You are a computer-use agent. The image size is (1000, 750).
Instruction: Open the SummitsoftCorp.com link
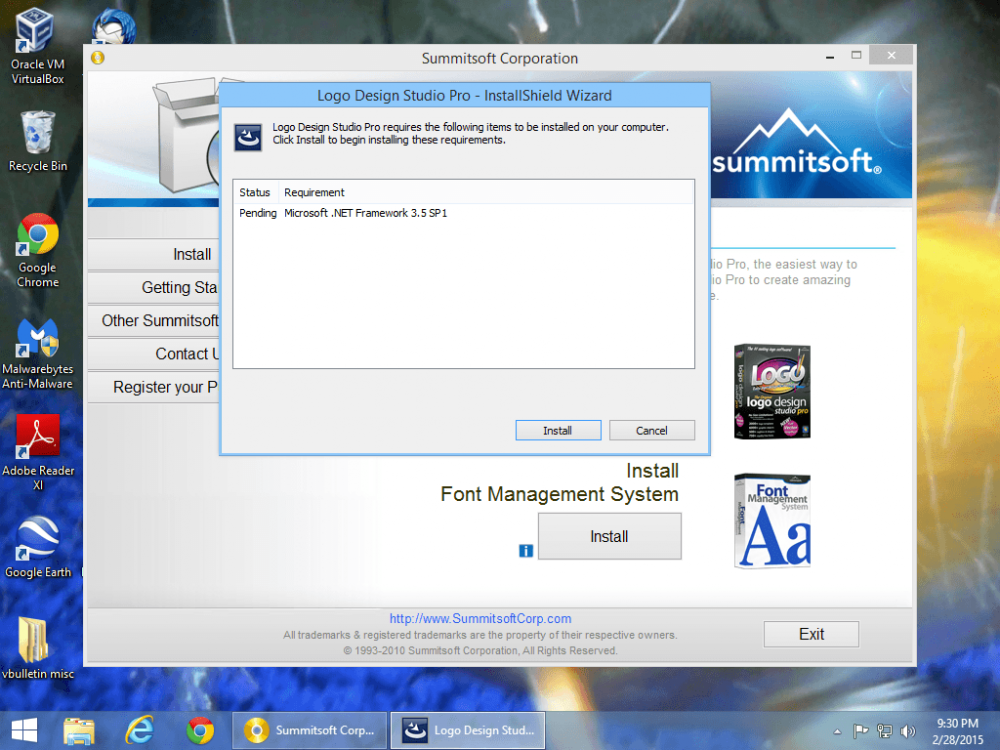pyautogui.click(x=480, y=618)
